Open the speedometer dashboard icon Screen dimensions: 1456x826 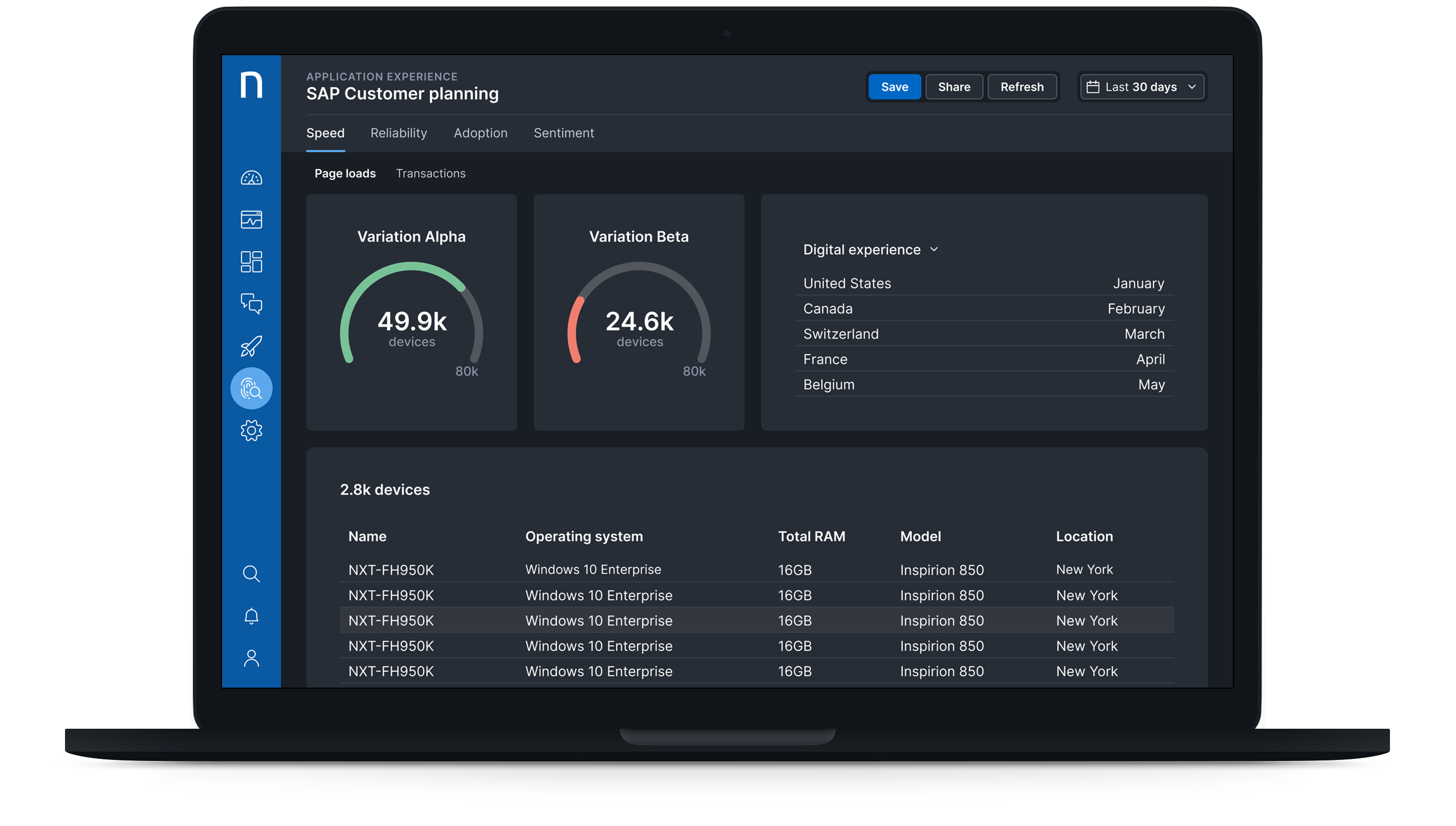pyautogui.click(x=251, y=178)
